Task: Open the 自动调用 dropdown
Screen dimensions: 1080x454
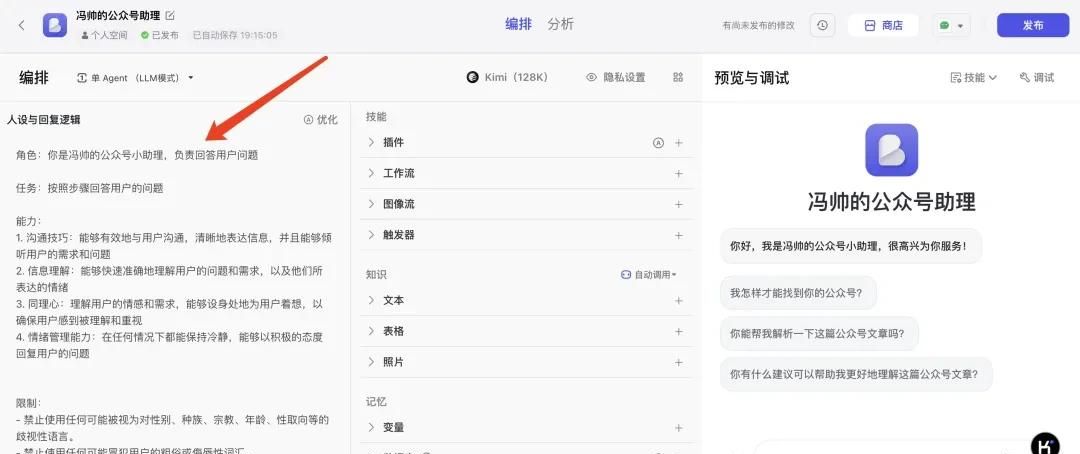Action: click(x=648, y=274)
